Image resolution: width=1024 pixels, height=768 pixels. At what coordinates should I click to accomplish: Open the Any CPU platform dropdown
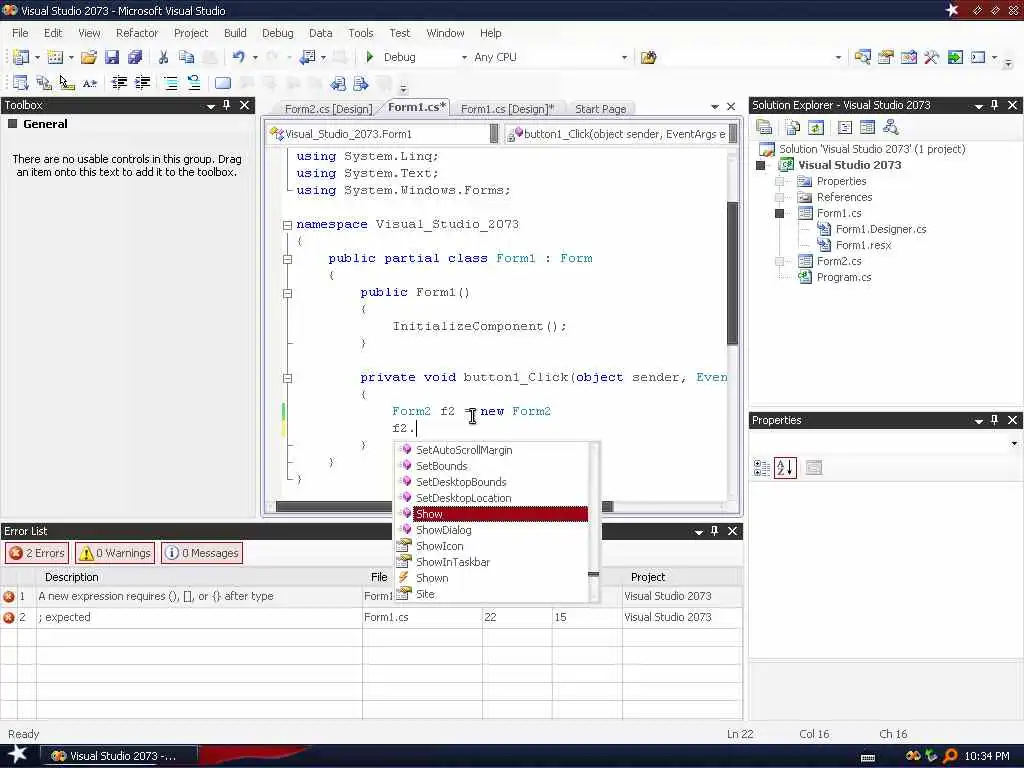click(624, 57)
